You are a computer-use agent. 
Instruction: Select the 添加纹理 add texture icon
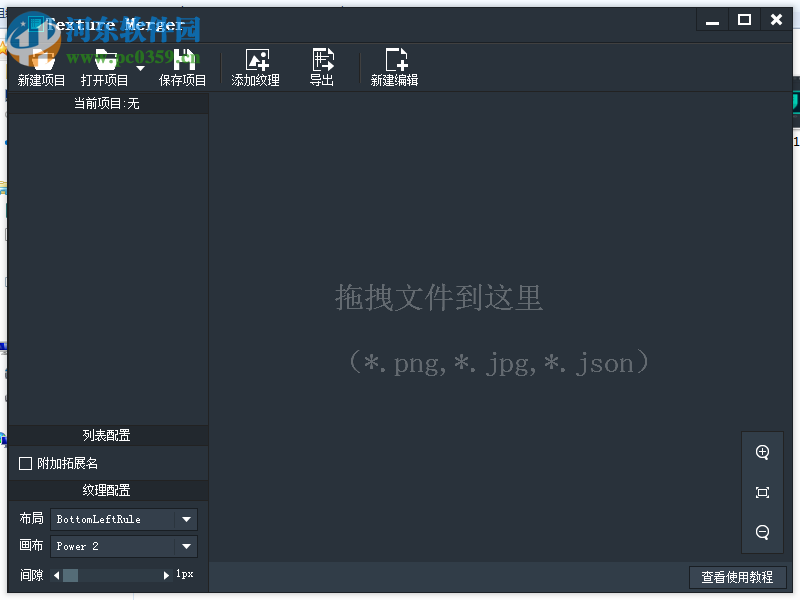tap(256, 60)
